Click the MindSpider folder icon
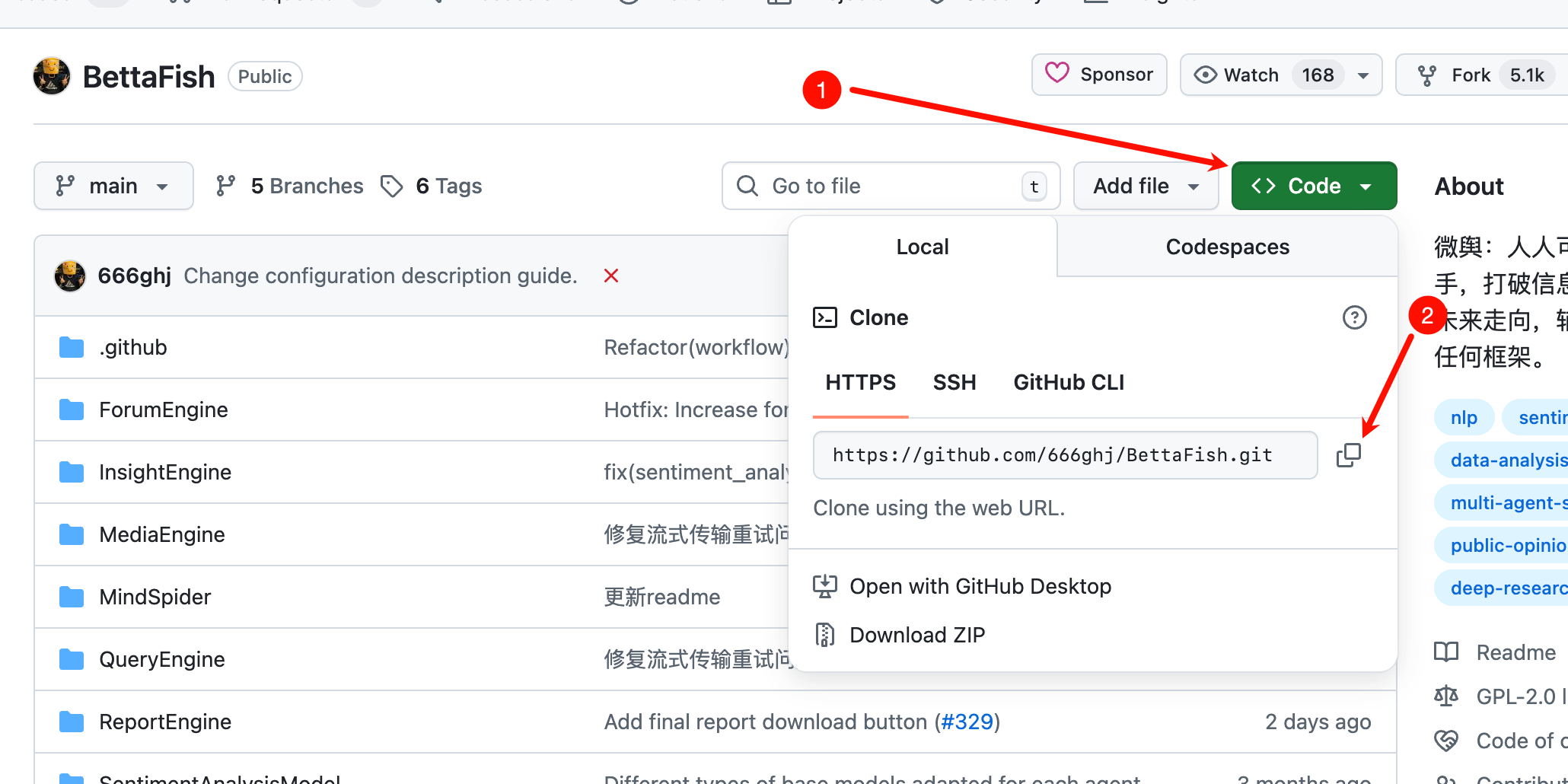This screenshot has height=784, width=1568. 72,597
